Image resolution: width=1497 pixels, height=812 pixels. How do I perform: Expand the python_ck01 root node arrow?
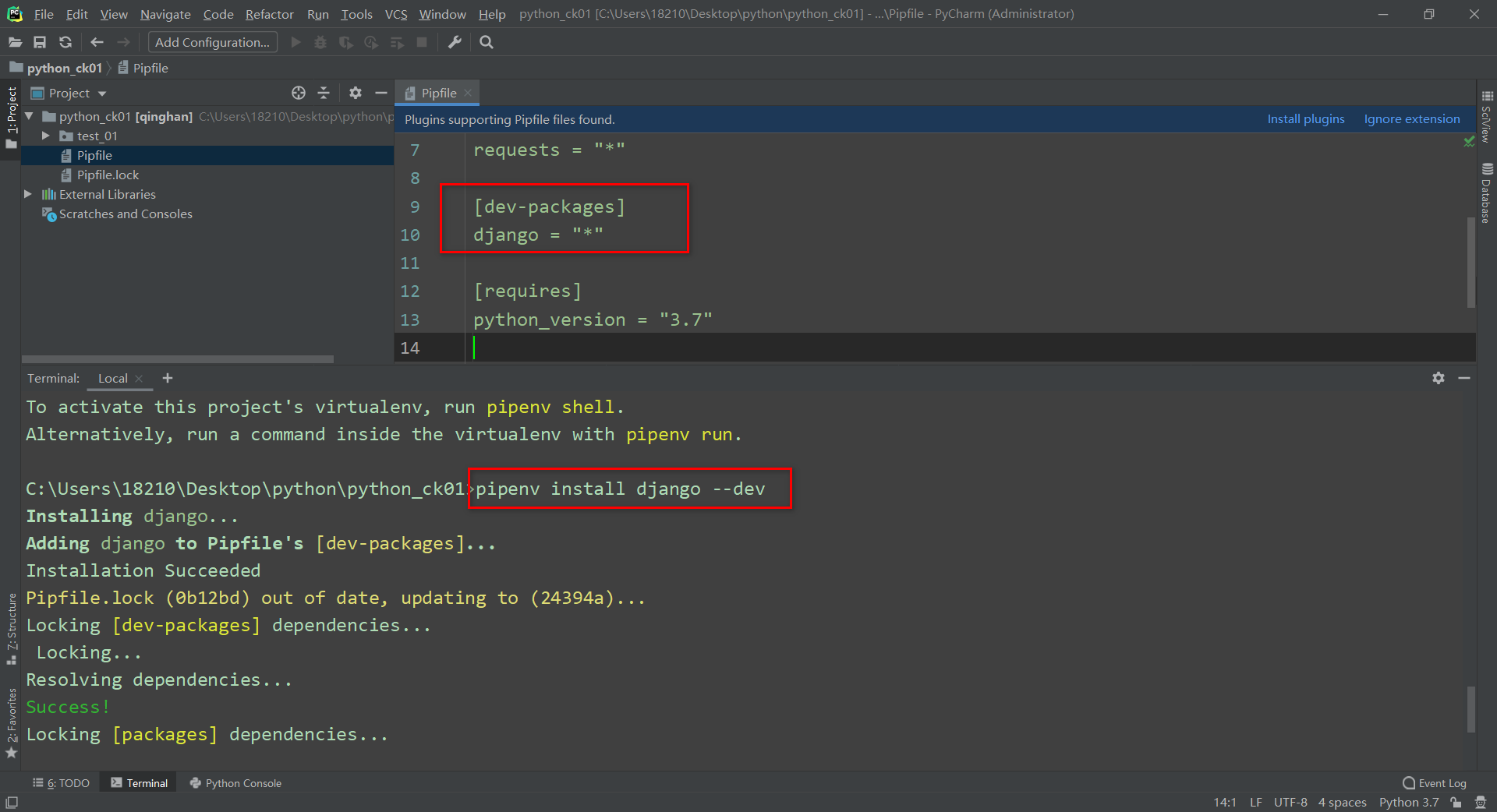pos(29,116)
